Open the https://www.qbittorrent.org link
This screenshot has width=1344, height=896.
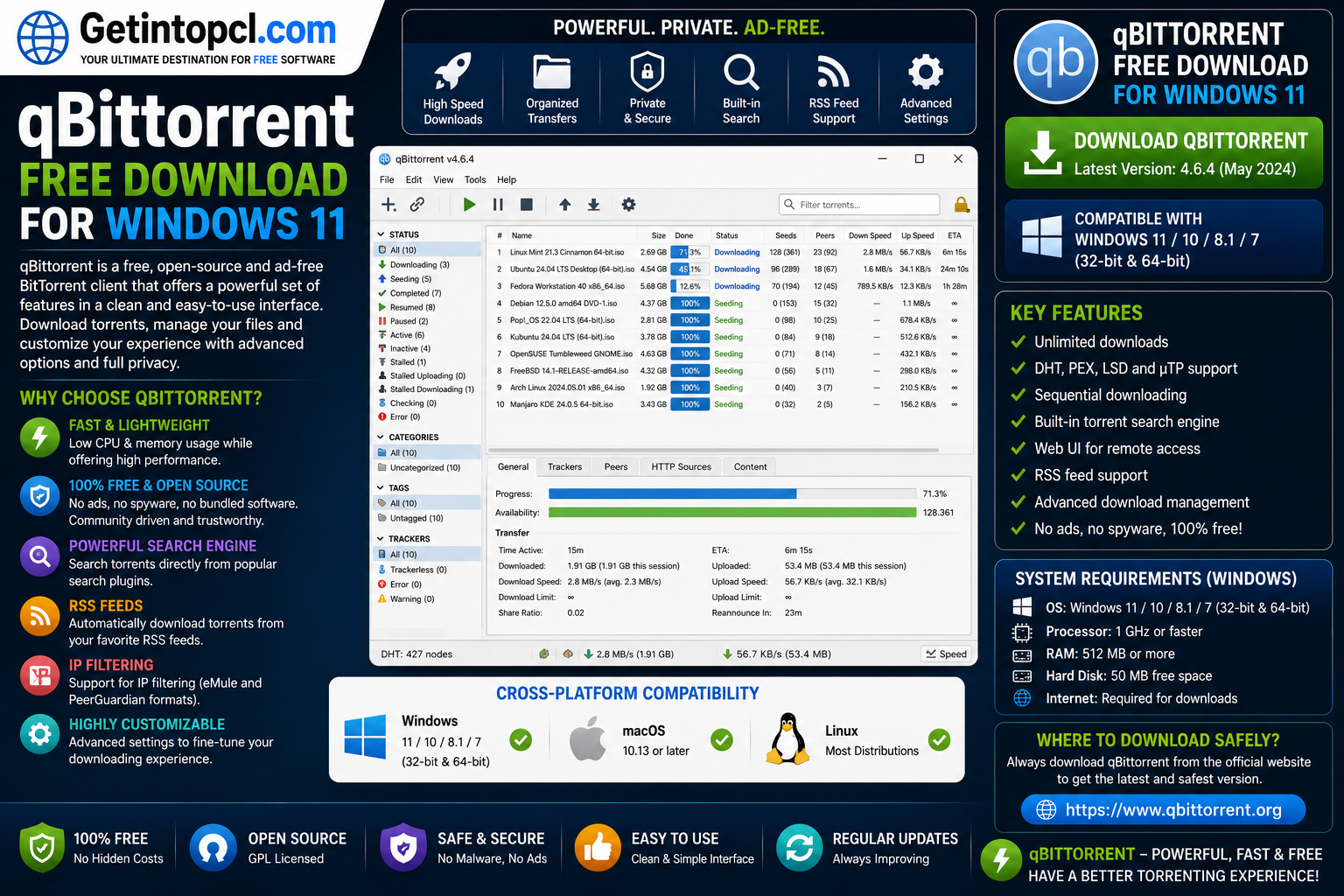[1163, 809]
